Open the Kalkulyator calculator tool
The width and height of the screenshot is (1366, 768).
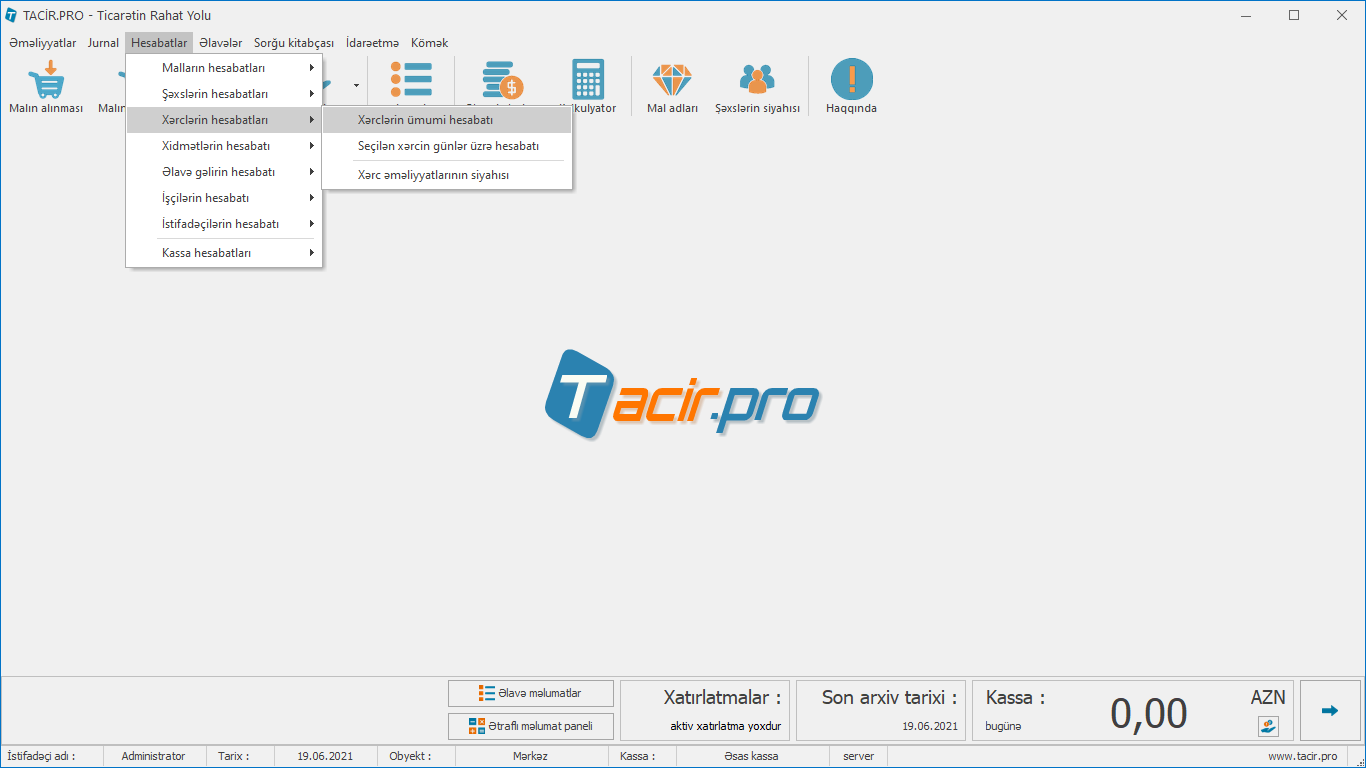(x=588, y=80)
